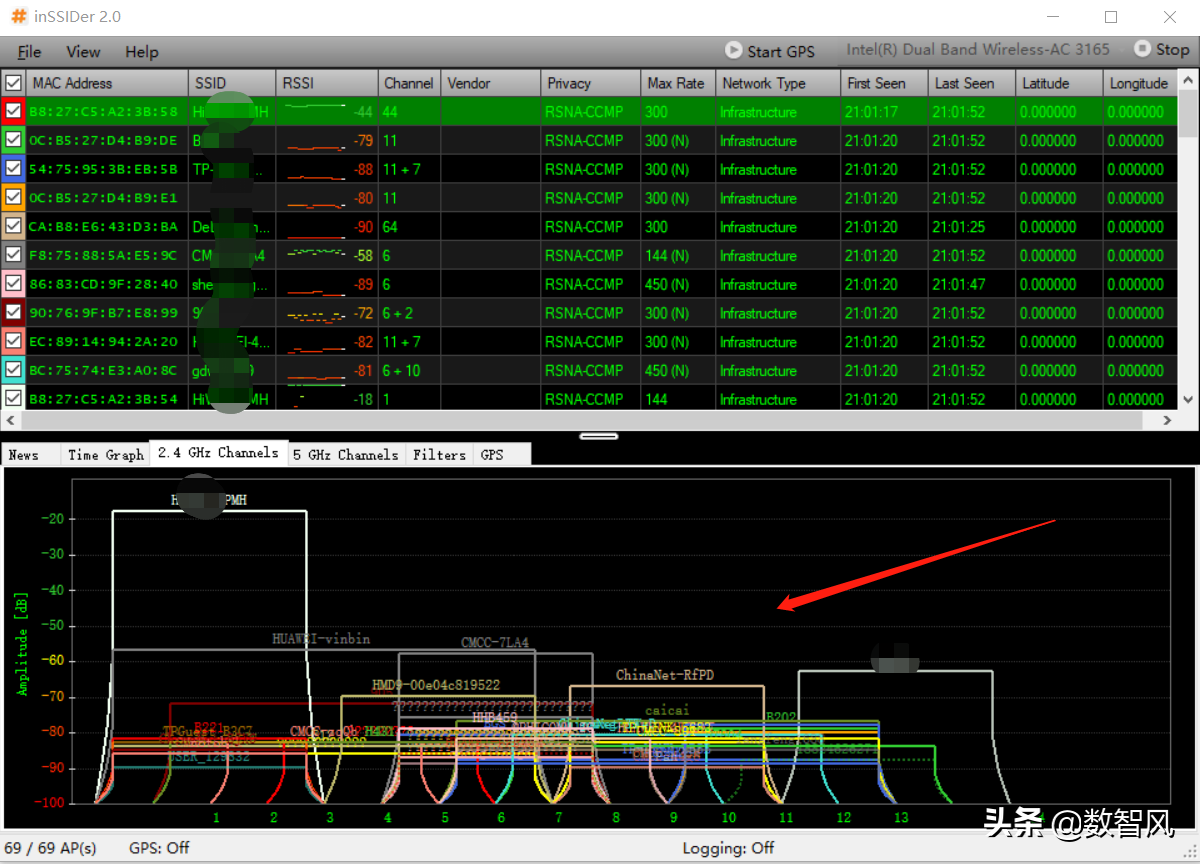Sort by the Max Rate column header
The image size is (1200, 864).
678,83
